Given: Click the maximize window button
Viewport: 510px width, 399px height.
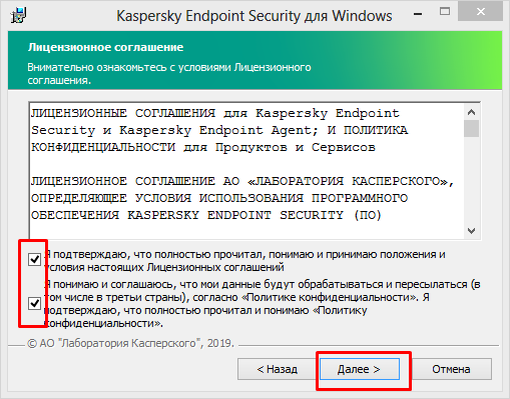Looking at the screenshot, I should pyautogui.click(x=445, y=12).
